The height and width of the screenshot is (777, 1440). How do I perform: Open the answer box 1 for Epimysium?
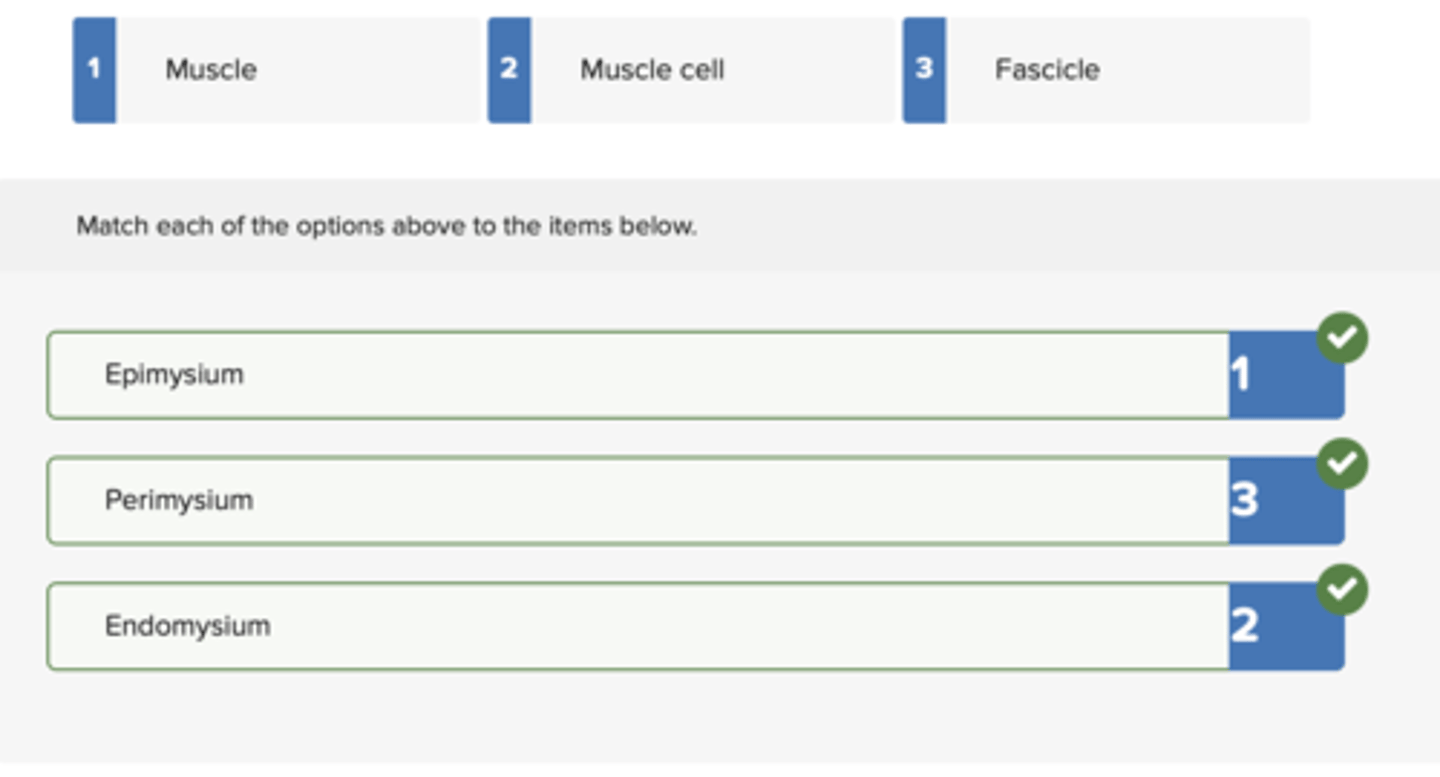coord(1286,375)
